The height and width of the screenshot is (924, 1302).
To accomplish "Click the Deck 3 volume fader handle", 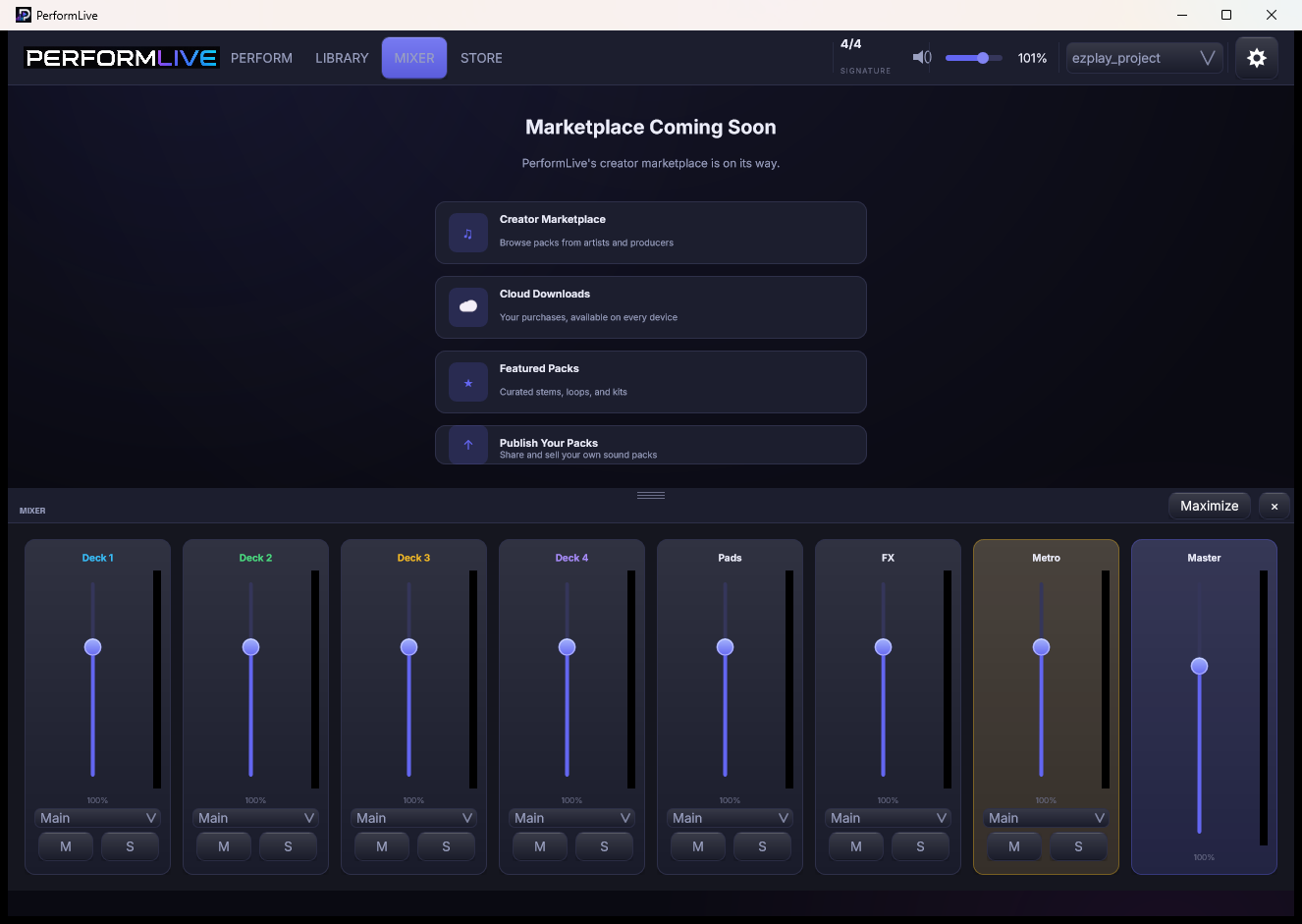I will tap(409, 647).
